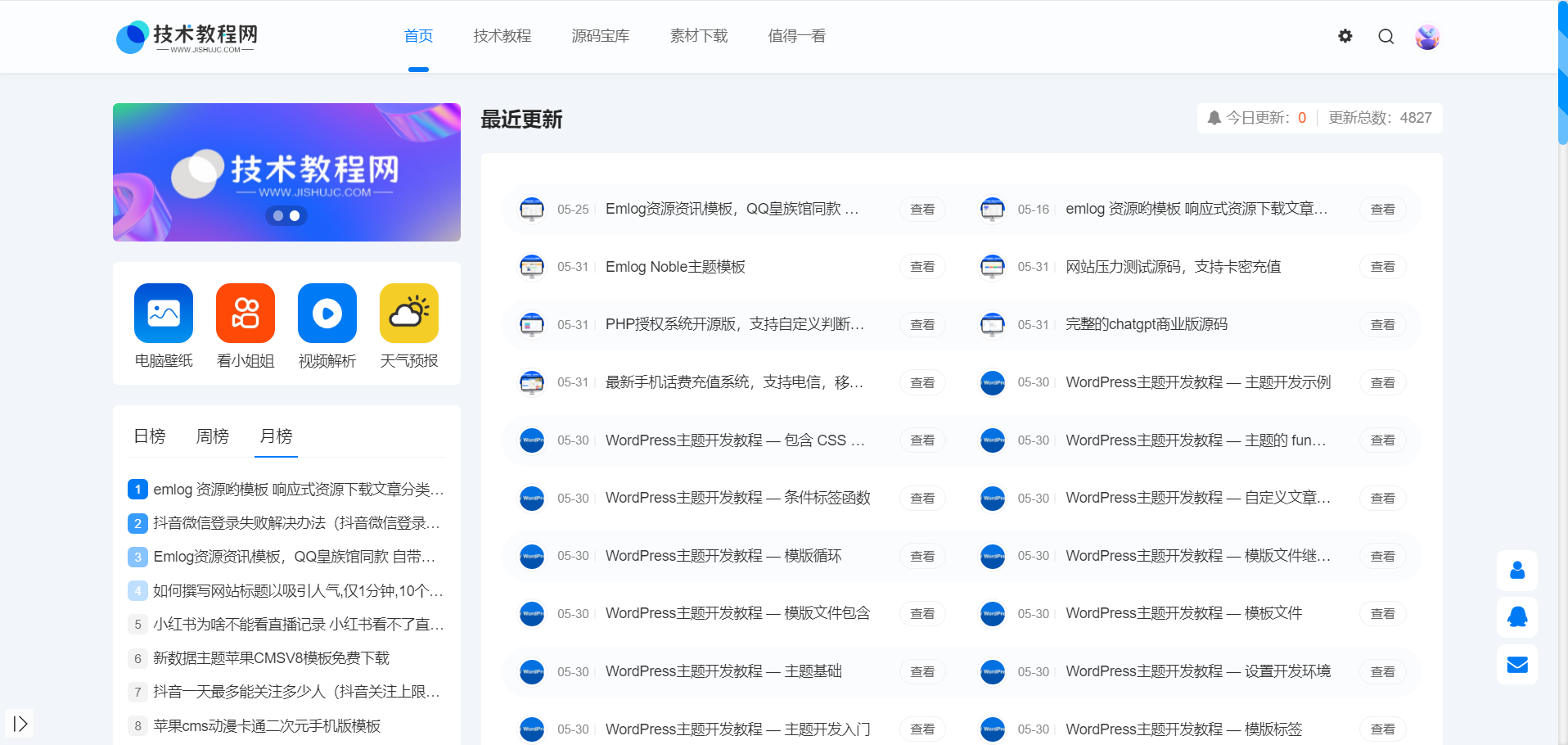Click the email envelope icon on the right
The image size is (1568, 745).
[1517, 665]
